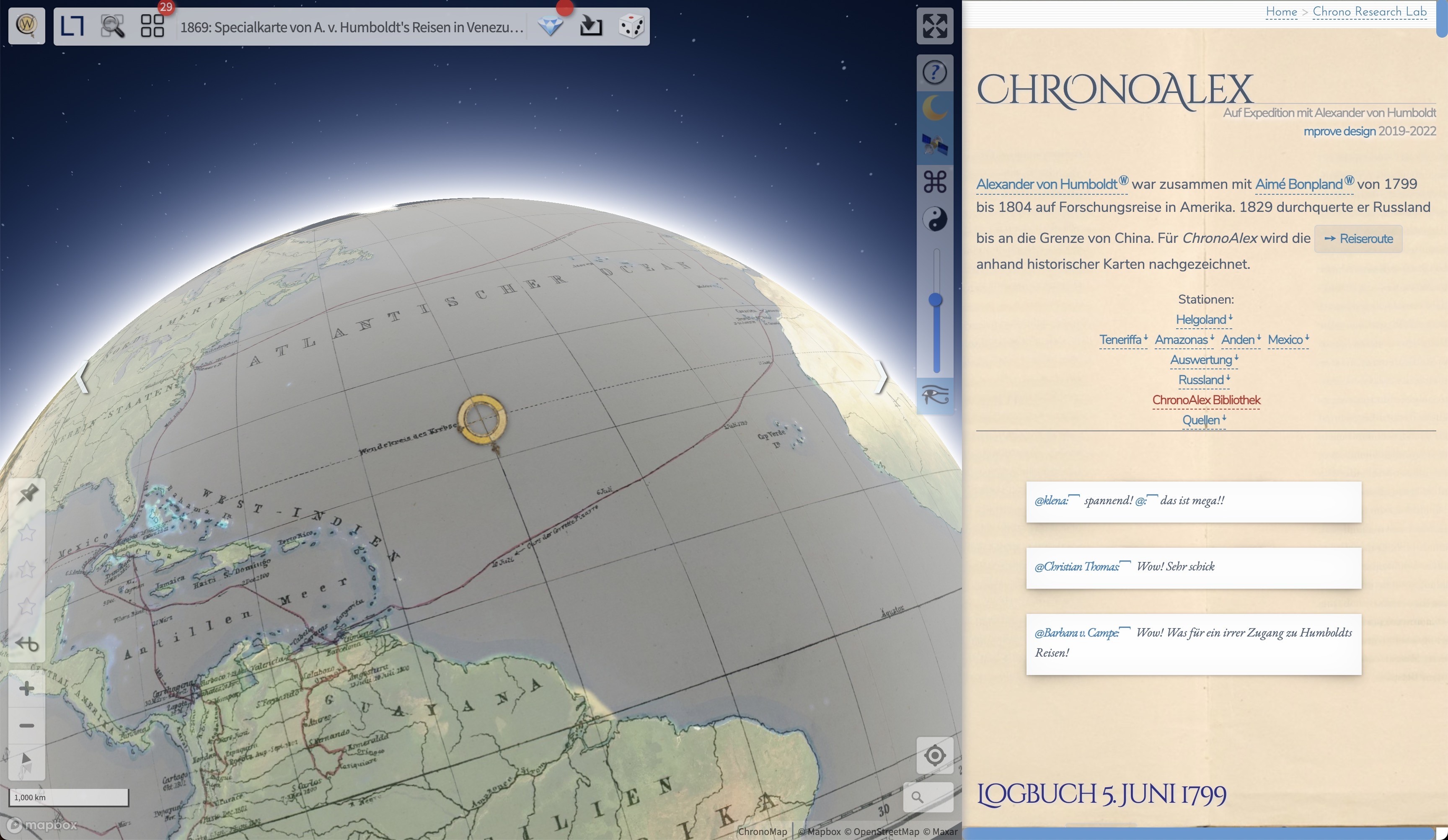The height and width of the screenshot is (840, 1448).
Task: Jump to Amazonas station
Action: (x=1184, y=339)
